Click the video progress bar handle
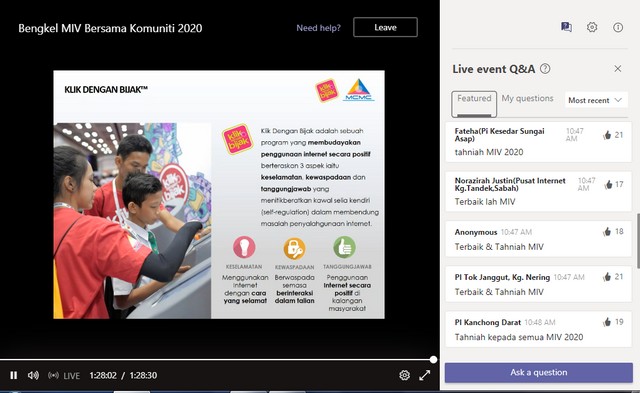 point(433,360)
